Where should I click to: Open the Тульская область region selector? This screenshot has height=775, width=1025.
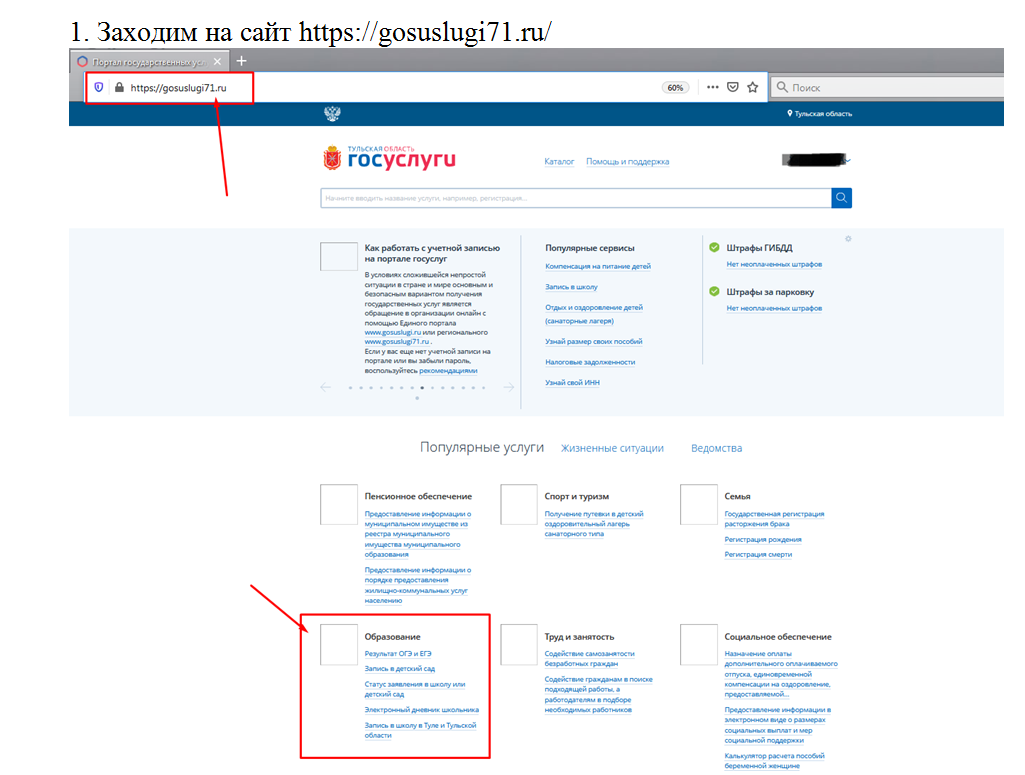[820, 114]
